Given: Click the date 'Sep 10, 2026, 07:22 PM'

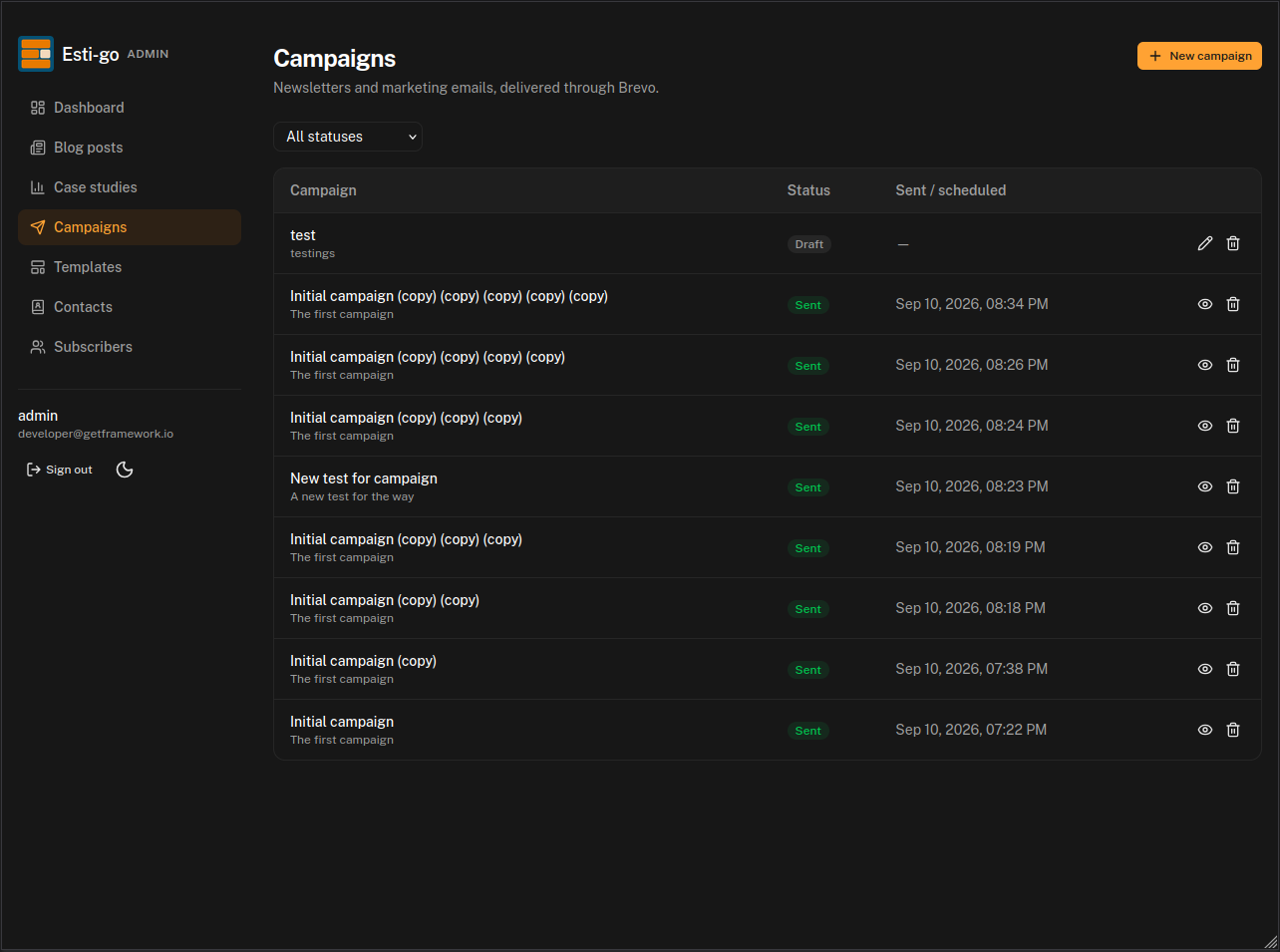Looking at the screenshot, I should coord(971,730).
